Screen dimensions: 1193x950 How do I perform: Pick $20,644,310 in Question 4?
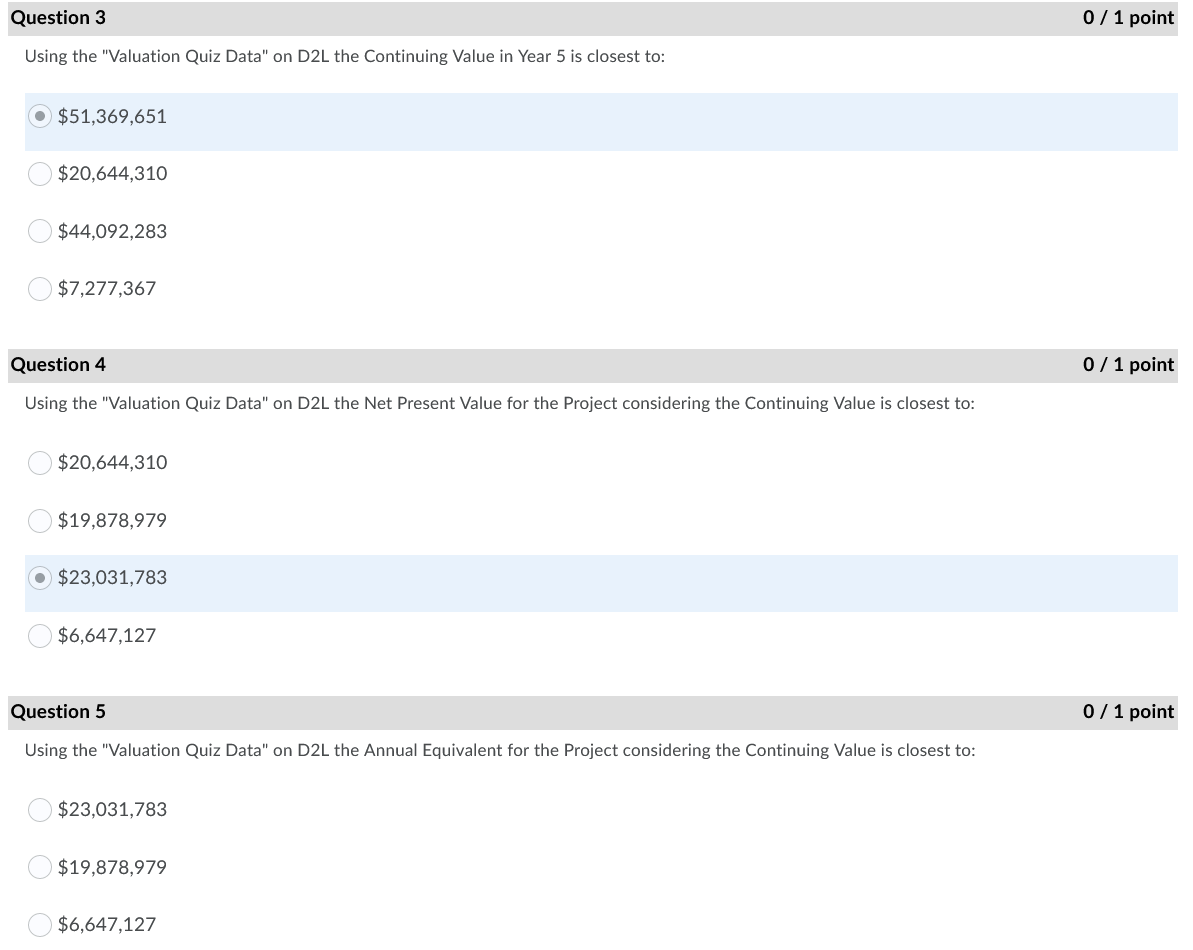40,462
